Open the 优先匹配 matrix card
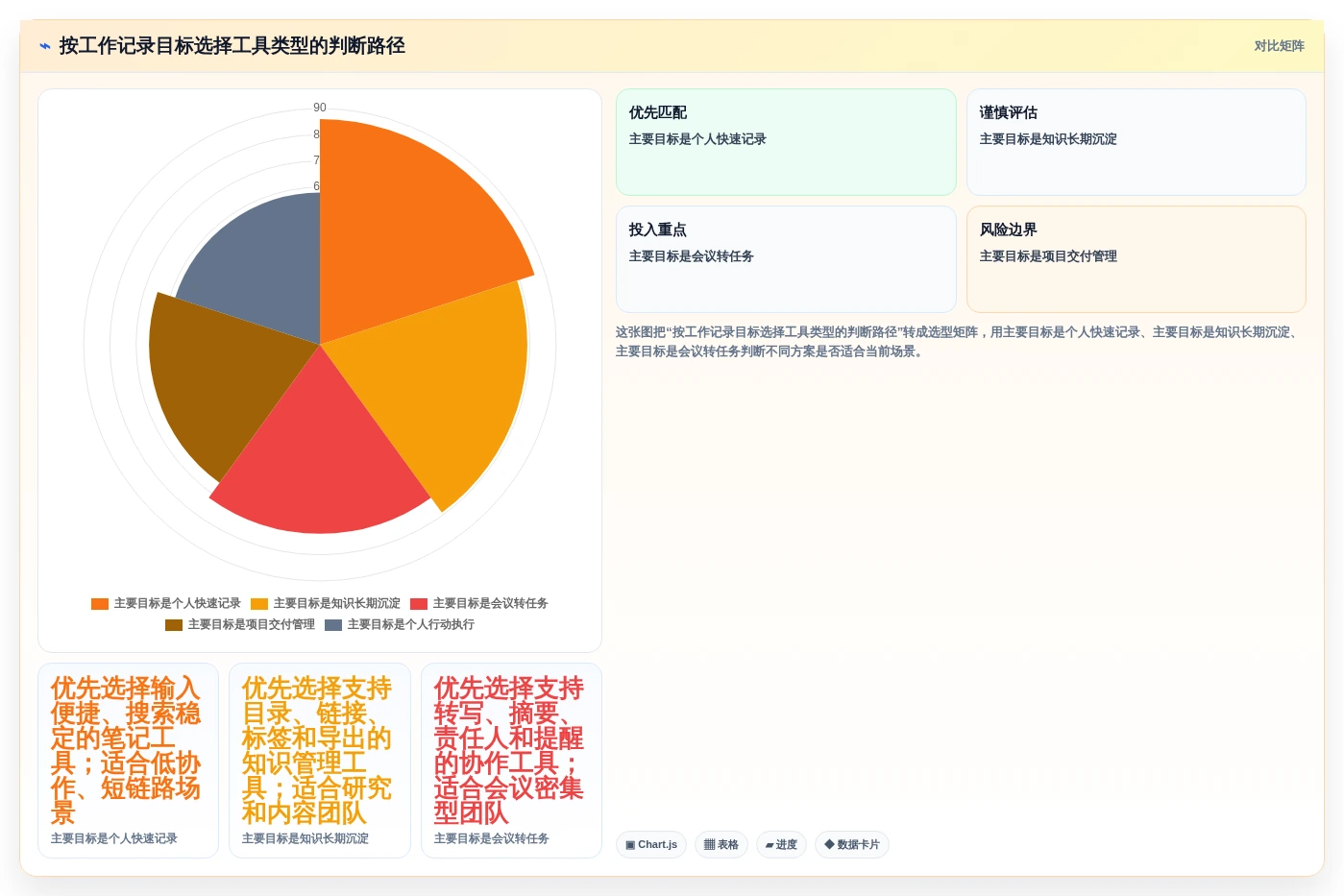The image size is (1344, 896). point(786,142)
